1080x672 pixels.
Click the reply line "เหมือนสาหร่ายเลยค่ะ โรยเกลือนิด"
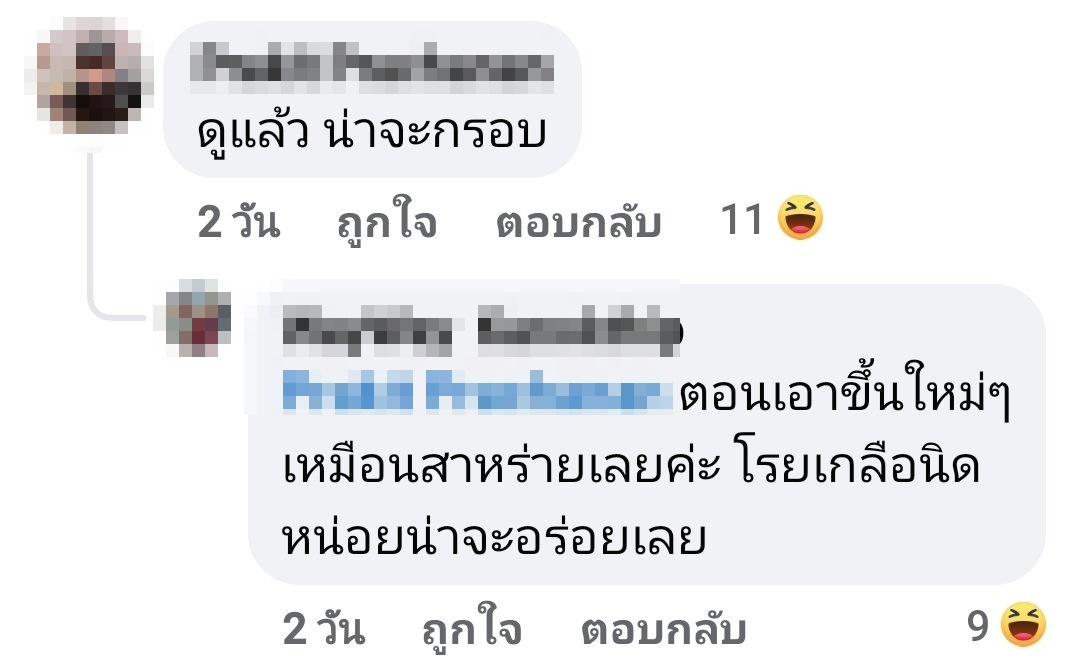tap(631, 465)
